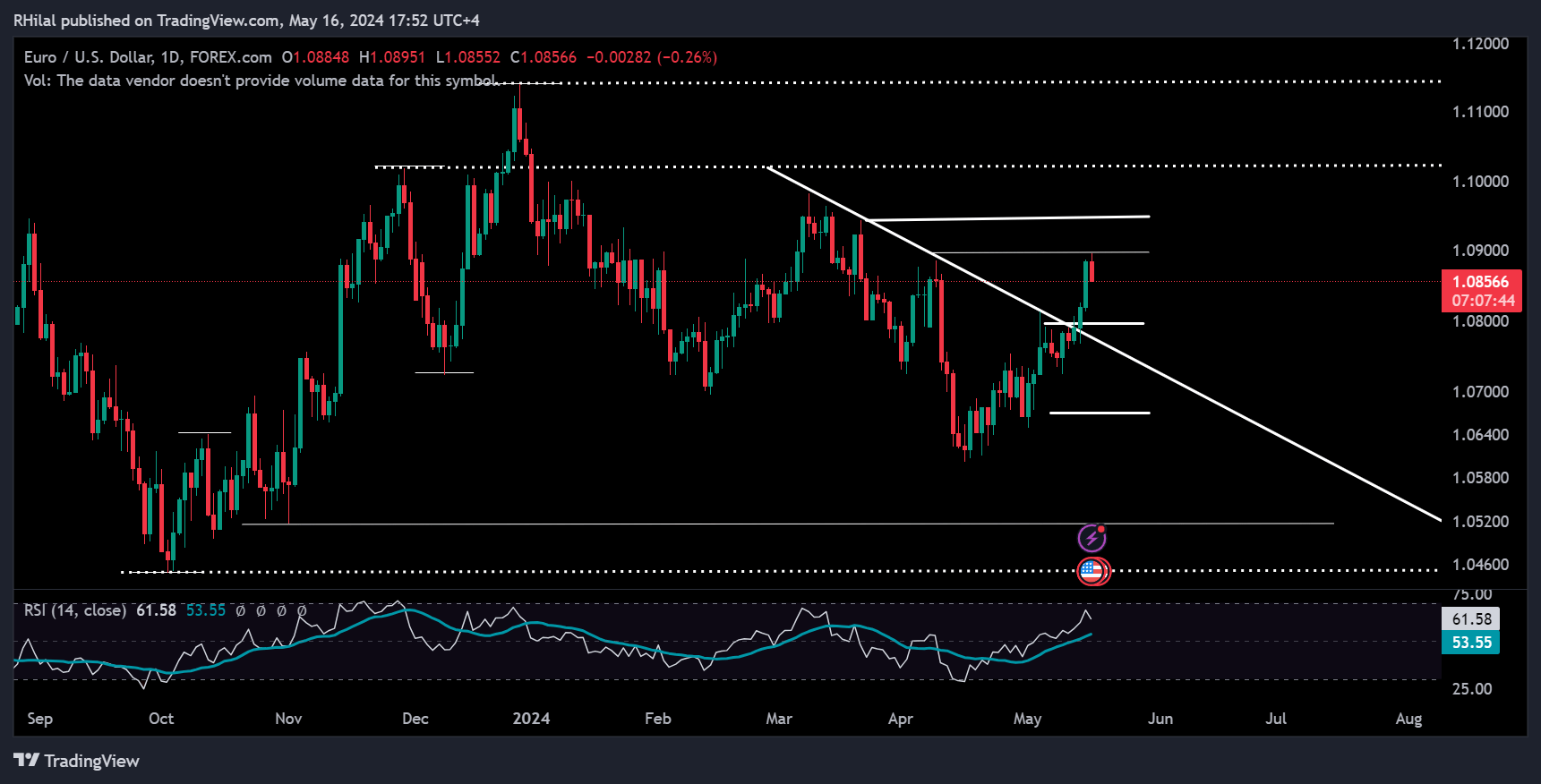Click the 1.05800 price axis label
The height and width of the screenshot is (784, 1541).
1480,478
